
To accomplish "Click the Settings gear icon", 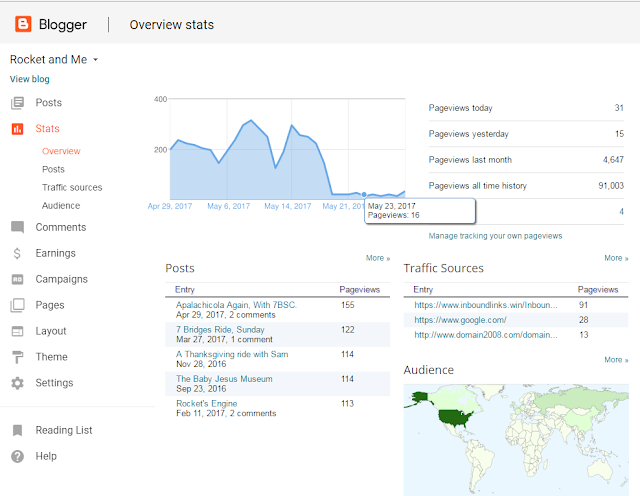I will tap(17, 383).
